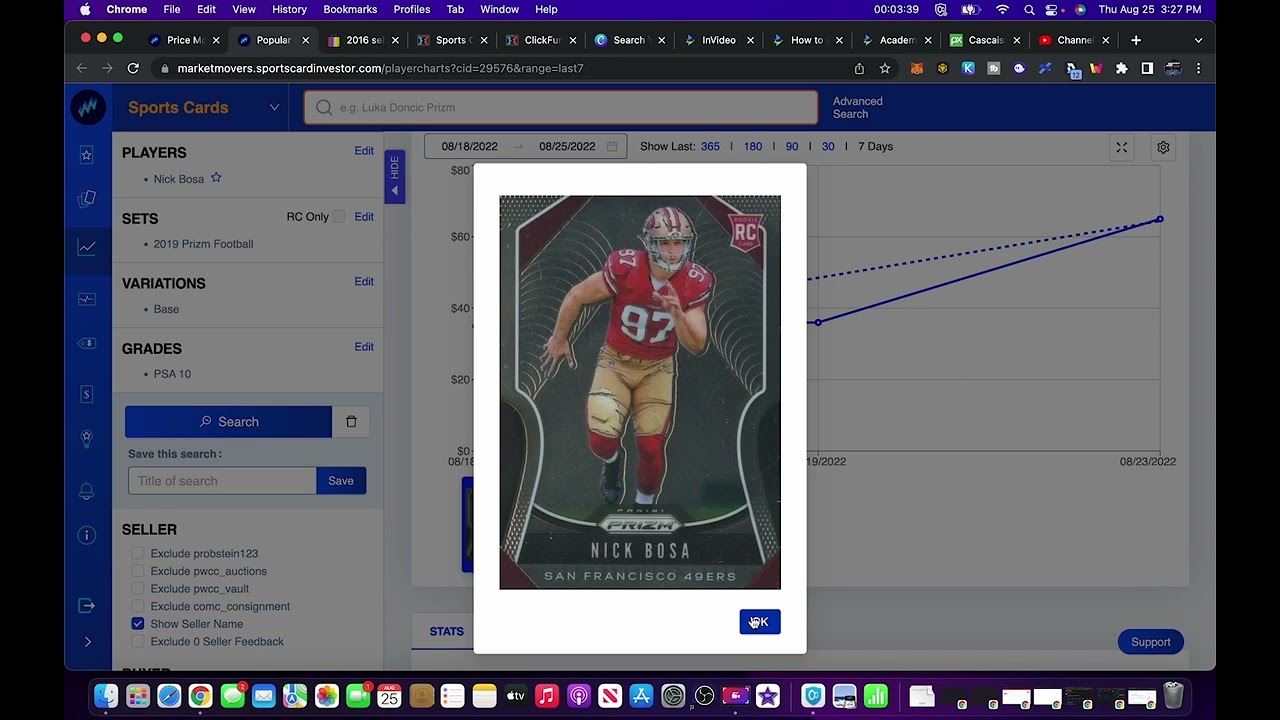This screenshot has width=1280, height=720.
Task: Click the chart fullscreen expand icon
Action: [1122, 147]
